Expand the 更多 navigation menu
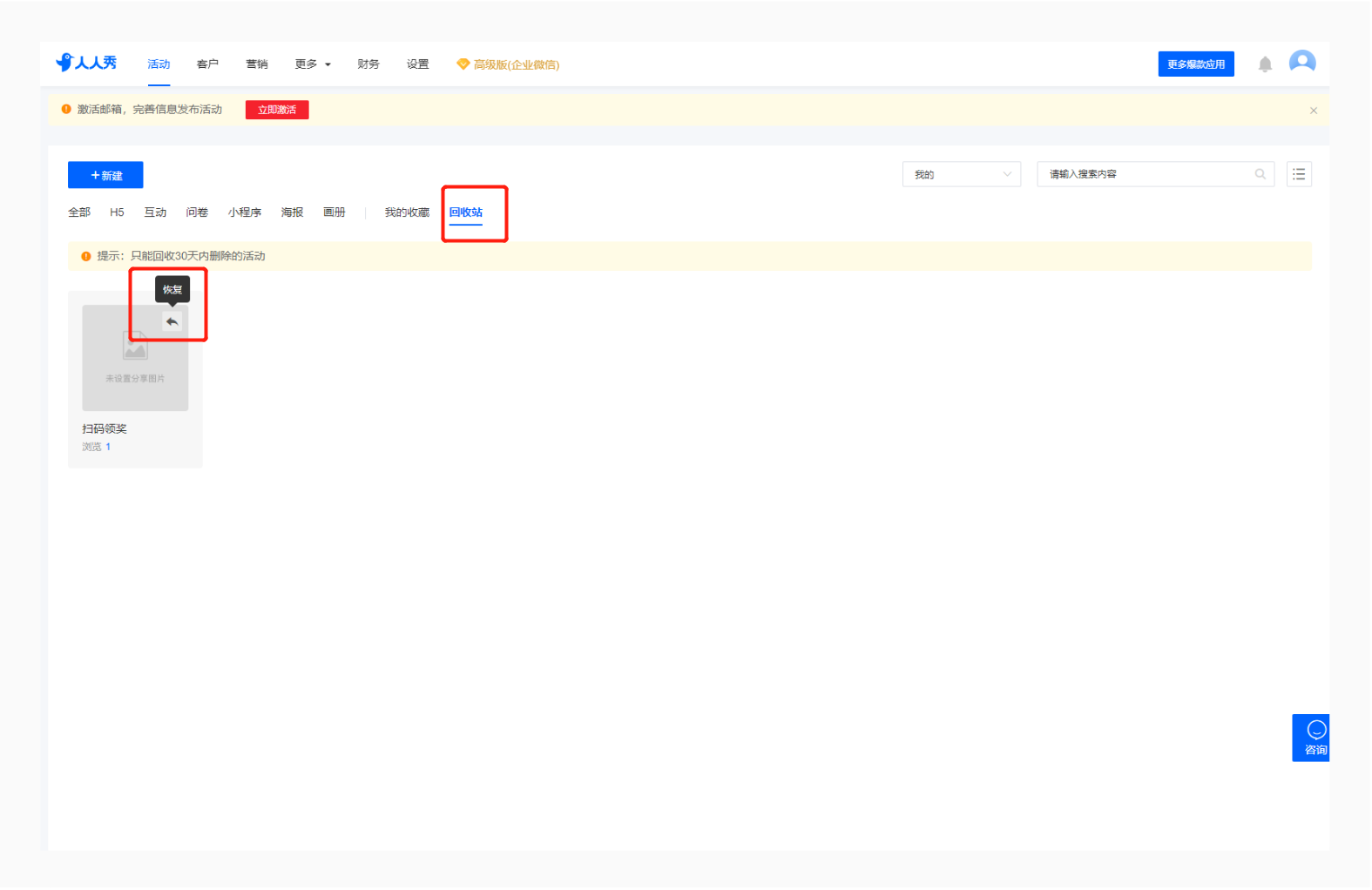Image resolution: width=1372 pixels, height=890 pixels. pos(313,64)
